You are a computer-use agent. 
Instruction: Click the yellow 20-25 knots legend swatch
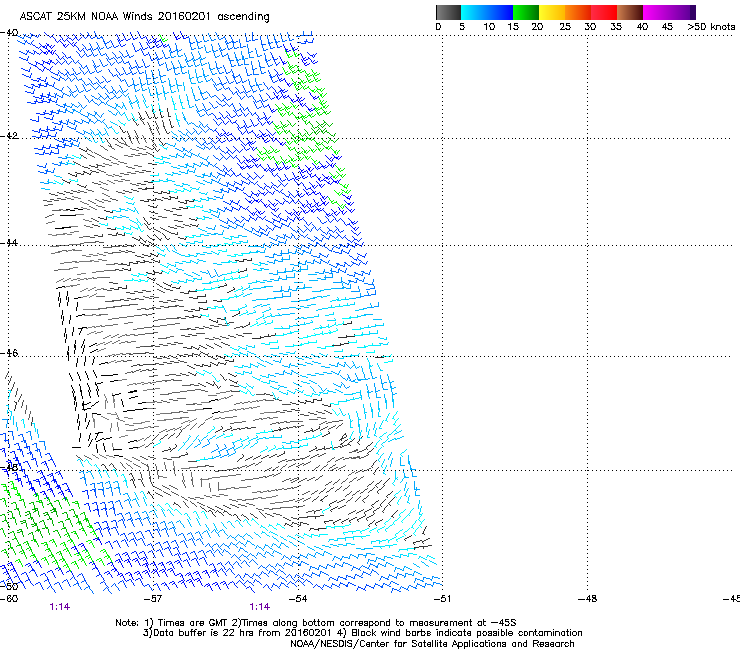[552, 12]
